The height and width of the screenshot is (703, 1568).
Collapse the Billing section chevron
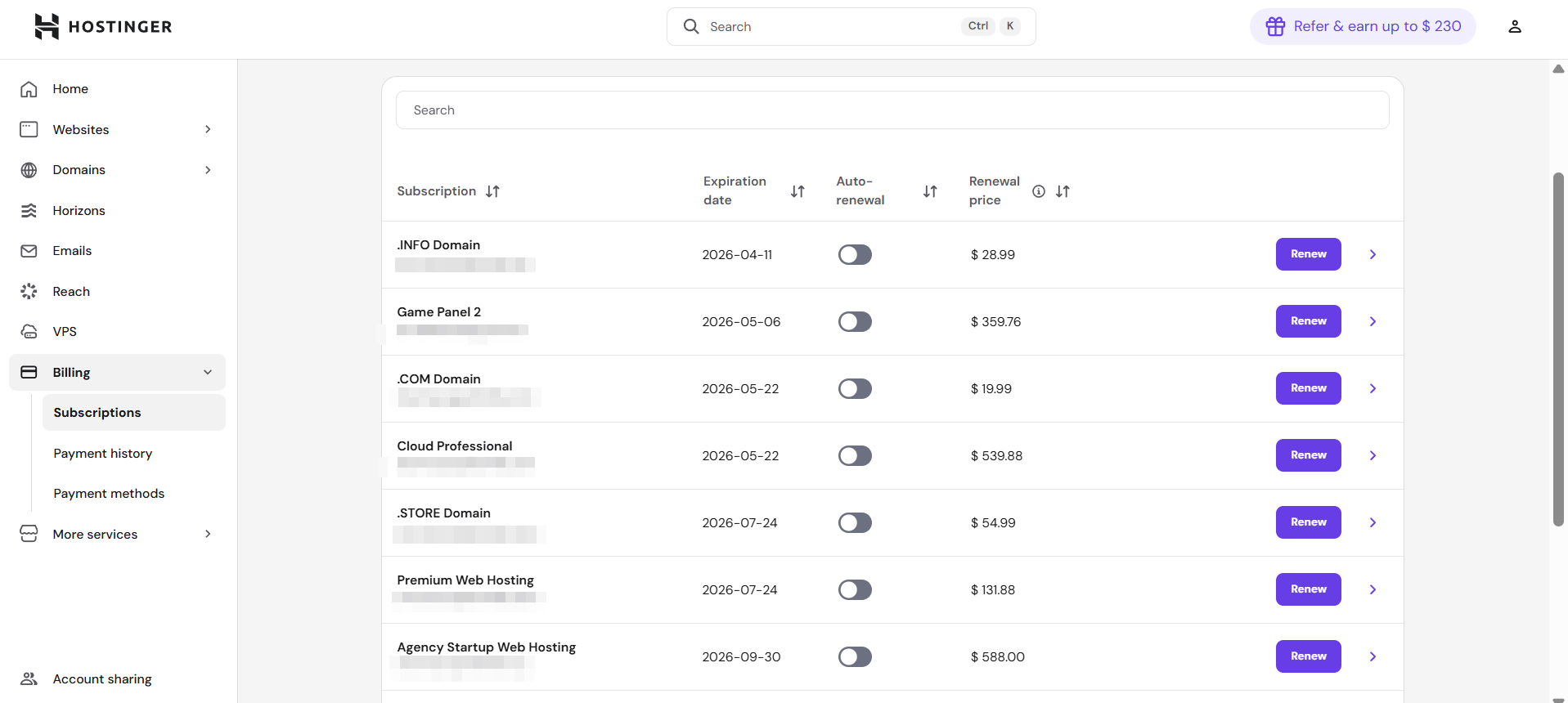(208, 373)
